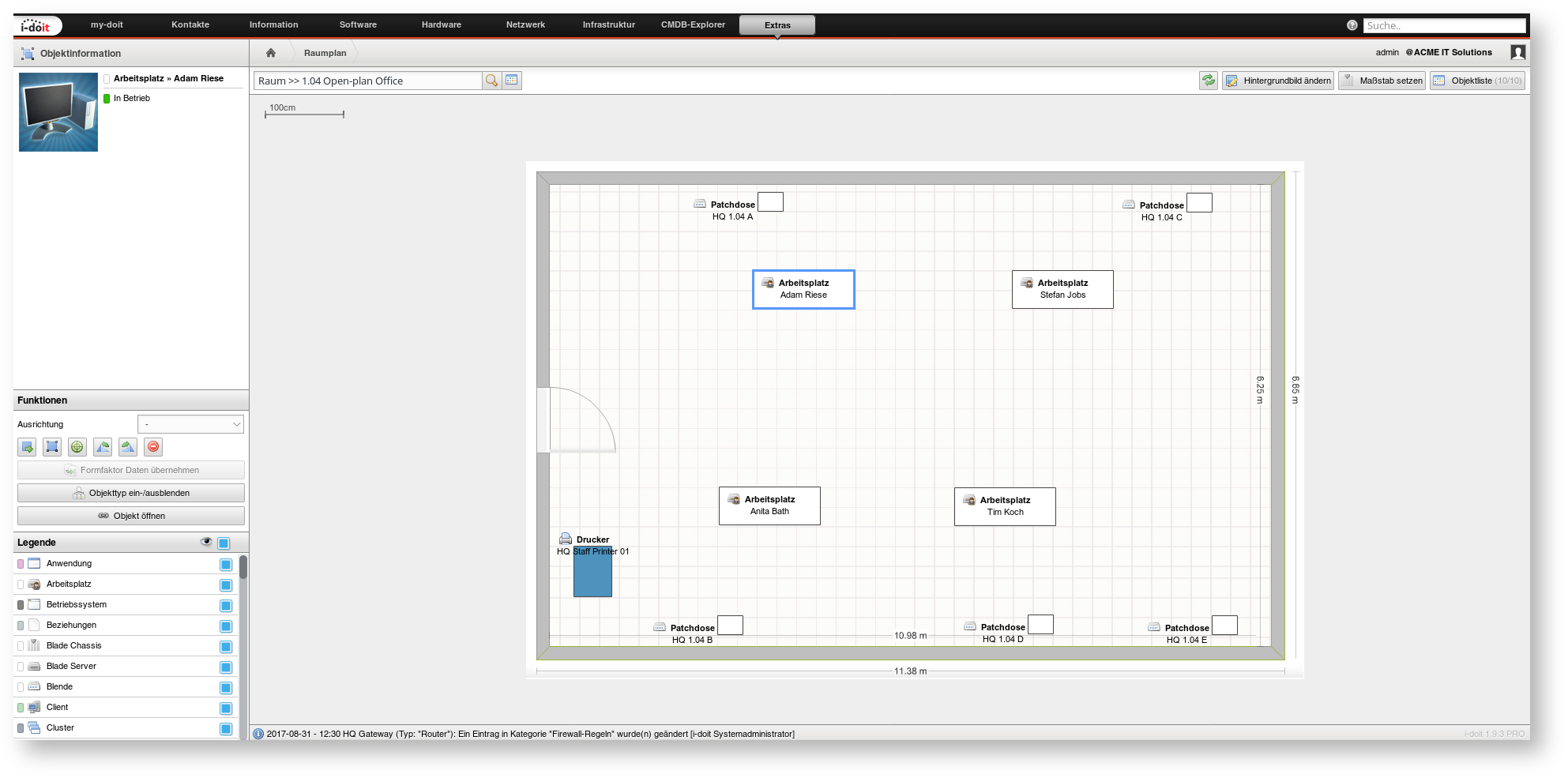
Task: Toggle visibility of Client in legend
Action: click(x=226, y=708)
